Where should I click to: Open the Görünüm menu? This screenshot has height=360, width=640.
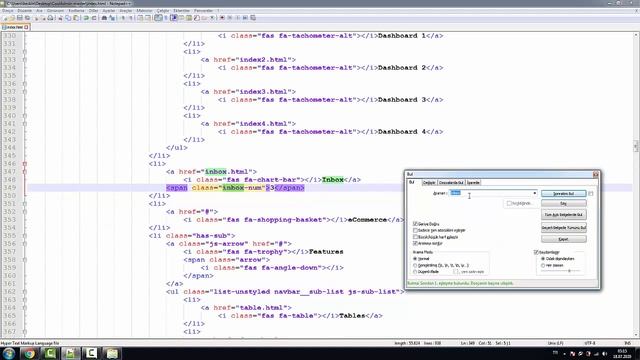55,11
